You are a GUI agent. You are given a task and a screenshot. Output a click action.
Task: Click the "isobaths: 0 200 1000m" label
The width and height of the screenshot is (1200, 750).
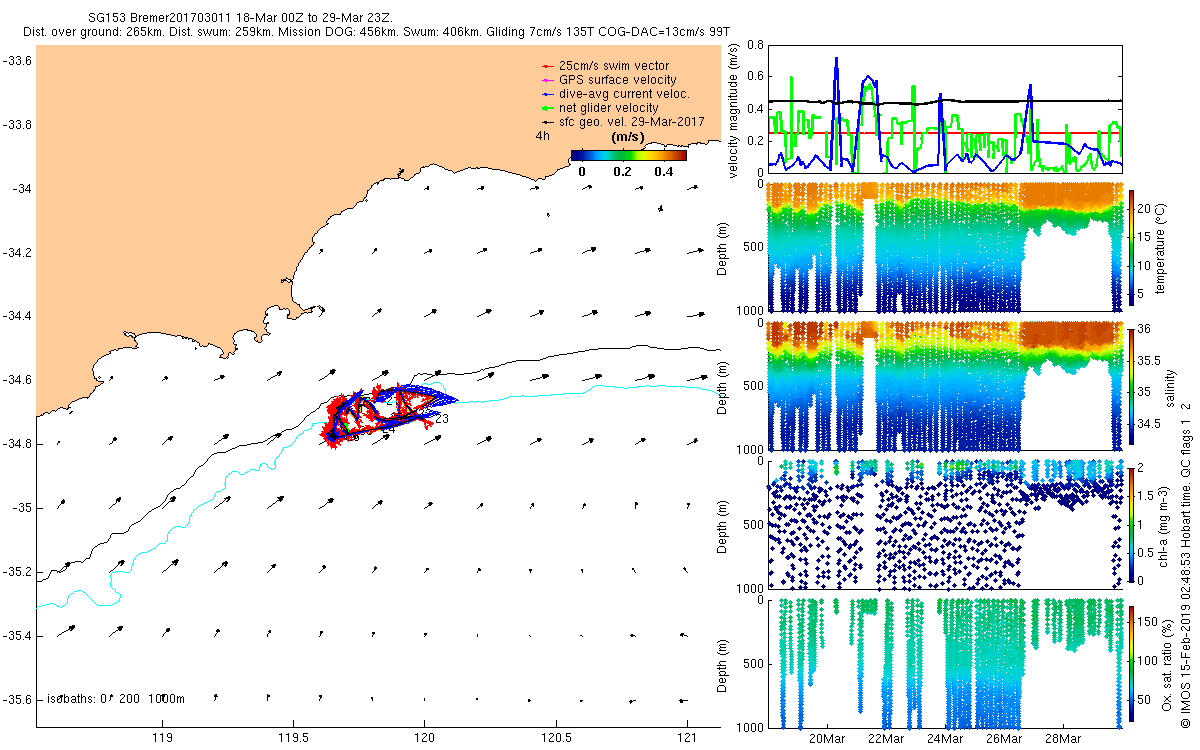(x=115, y=698)
